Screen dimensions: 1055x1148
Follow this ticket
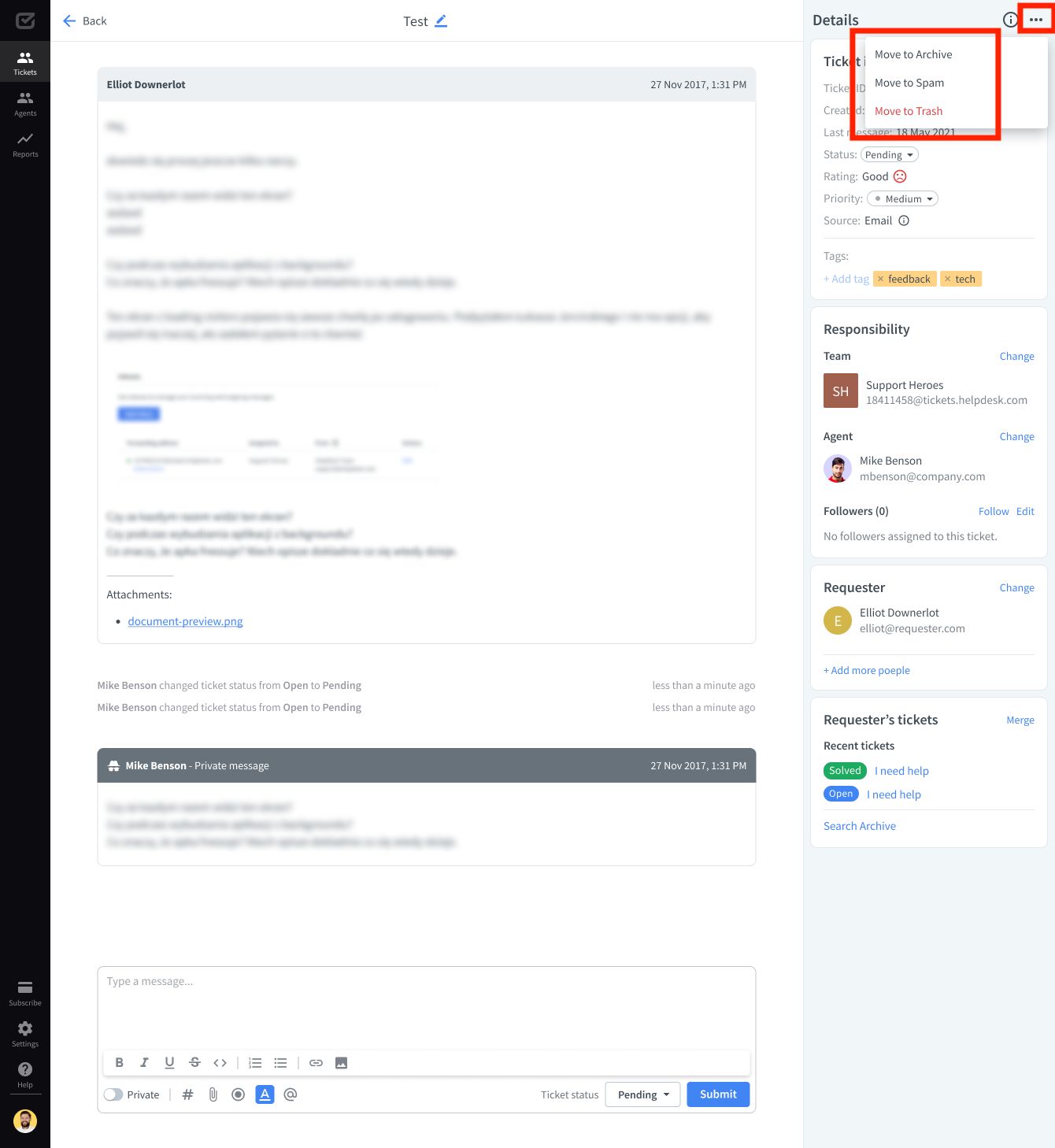coord(994,511)
